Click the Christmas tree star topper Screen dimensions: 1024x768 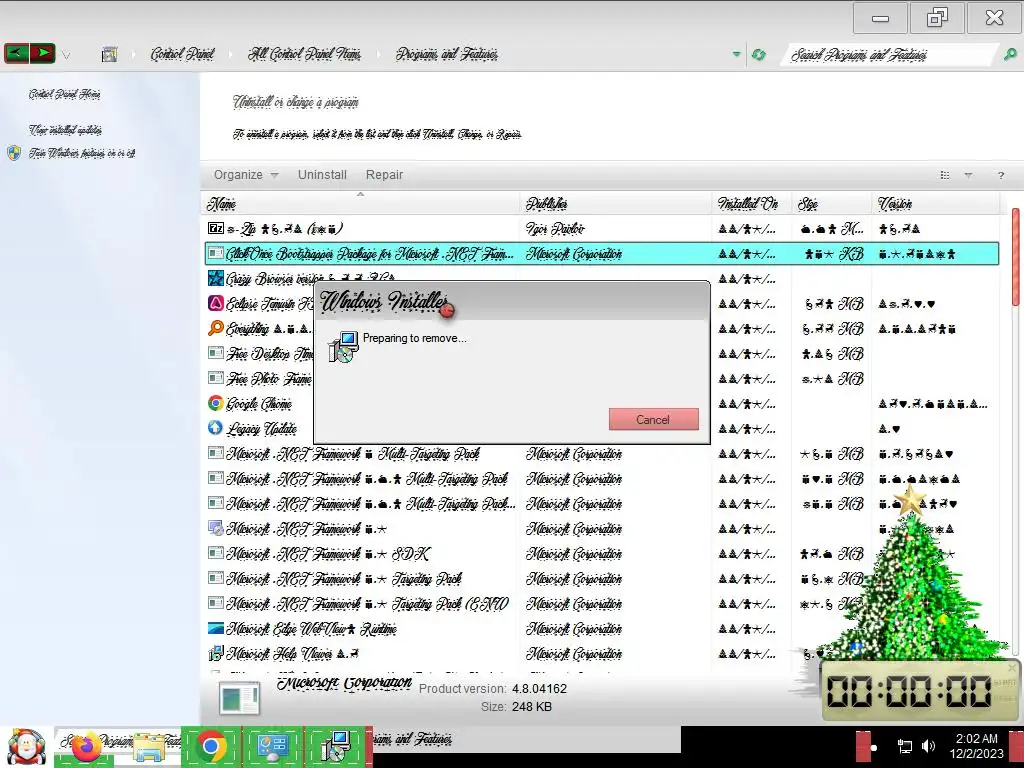click(910, 502)
